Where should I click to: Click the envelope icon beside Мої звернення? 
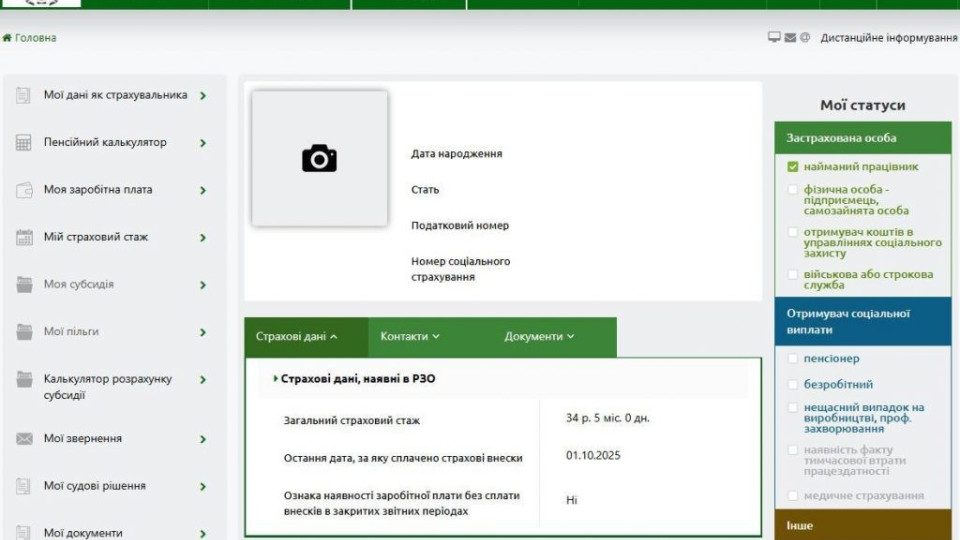tap(24, 439)
